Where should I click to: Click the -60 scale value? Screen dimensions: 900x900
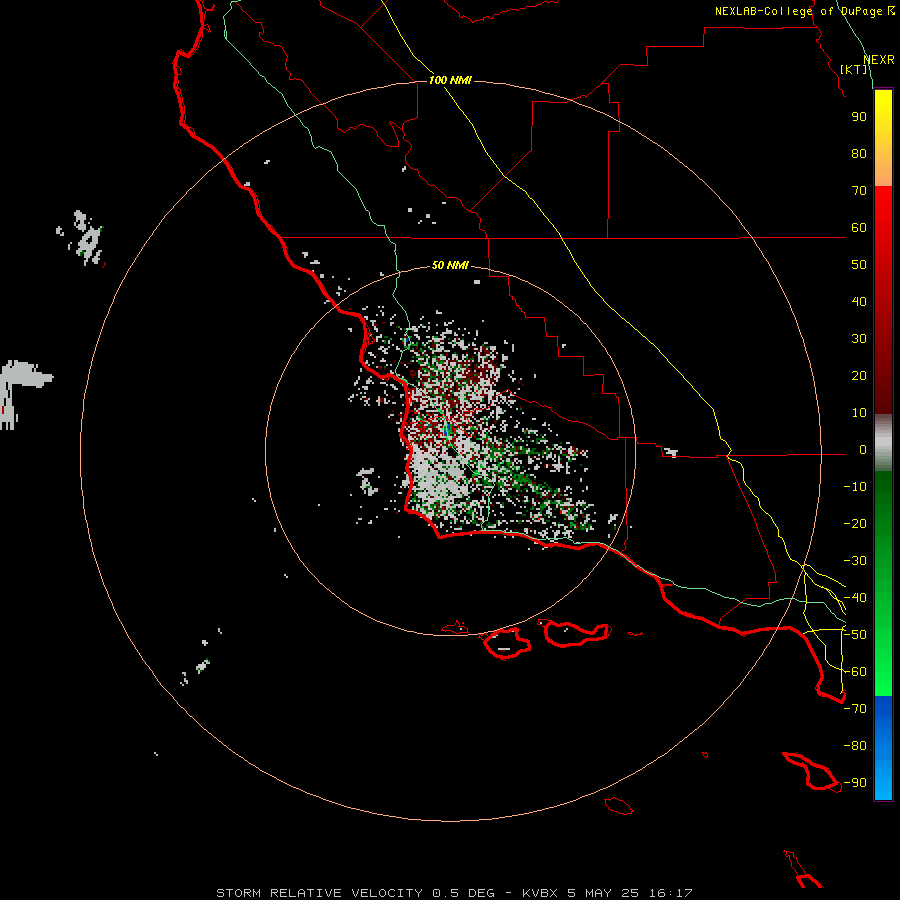click(x=855, y=672)
